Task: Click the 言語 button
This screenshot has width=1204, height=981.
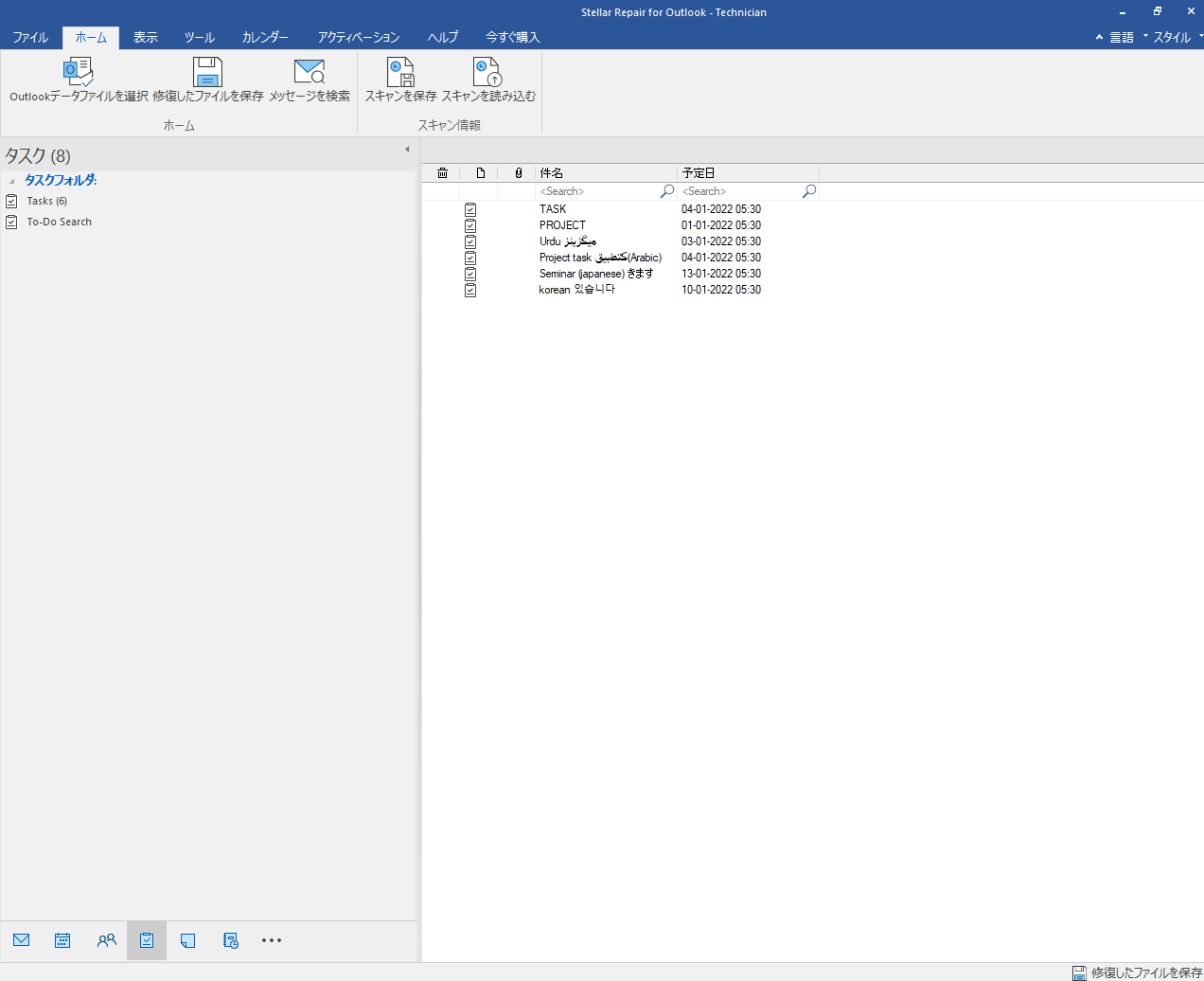Action: click(x=1122, y=37)
